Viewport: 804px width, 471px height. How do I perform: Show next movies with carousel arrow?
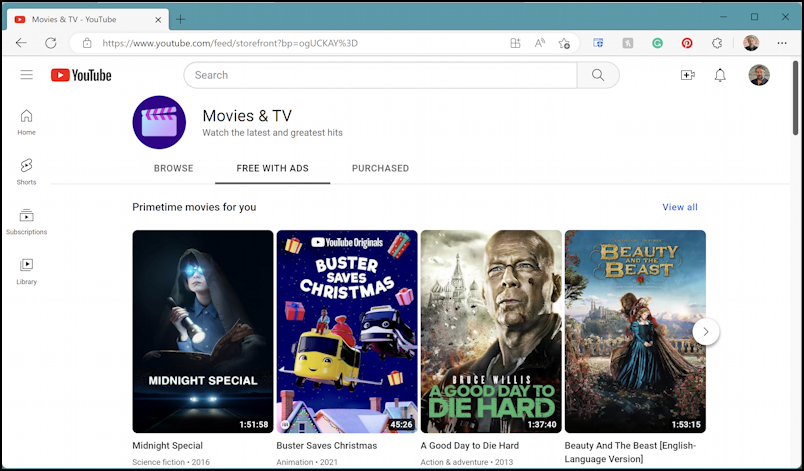[706, 332]
